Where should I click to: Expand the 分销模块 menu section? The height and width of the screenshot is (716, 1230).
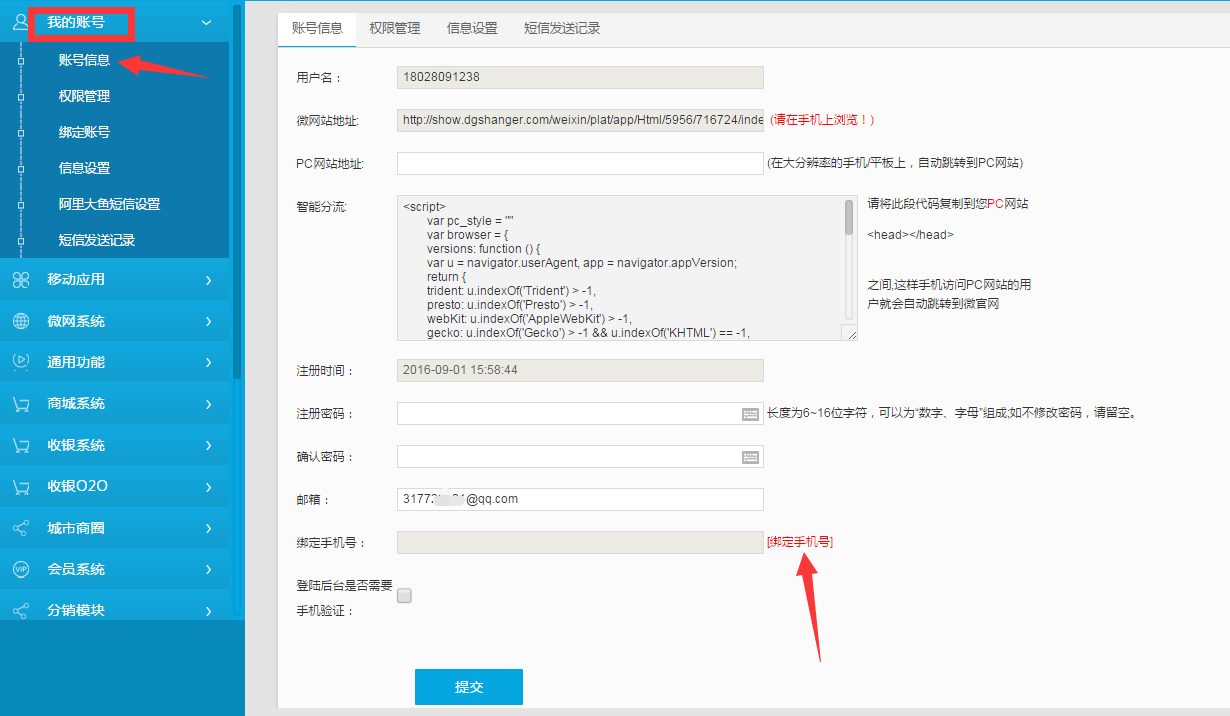(x=208, y=610)
